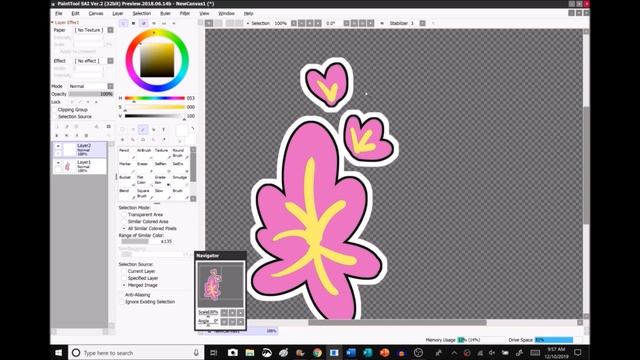Enable the Selection Source checkbox in layer panel
Image resolution: width=640 pixels, height=360 pixels.
tap(72, 116)
